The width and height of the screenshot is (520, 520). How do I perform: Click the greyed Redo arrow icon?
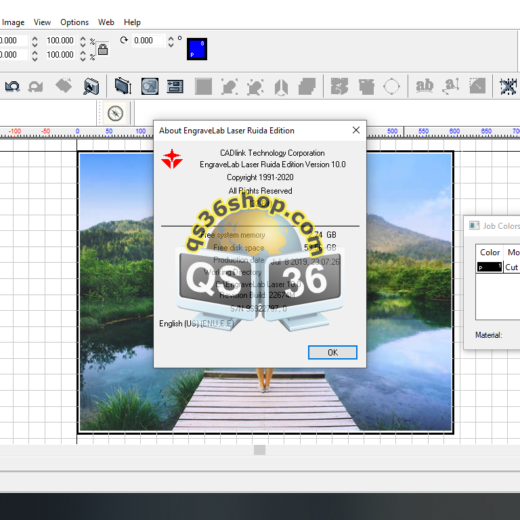[36, 87]
